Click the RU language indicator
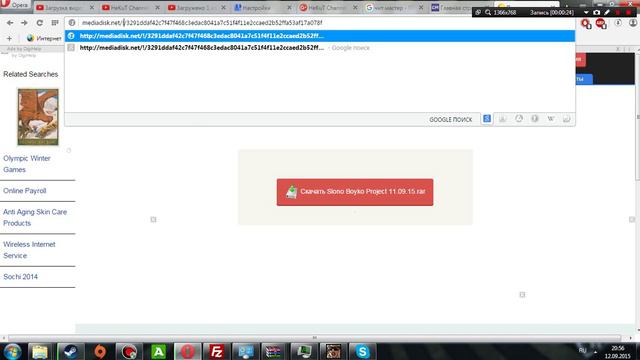The width and height of the screenshot is (640, 360). coord(582,351)
